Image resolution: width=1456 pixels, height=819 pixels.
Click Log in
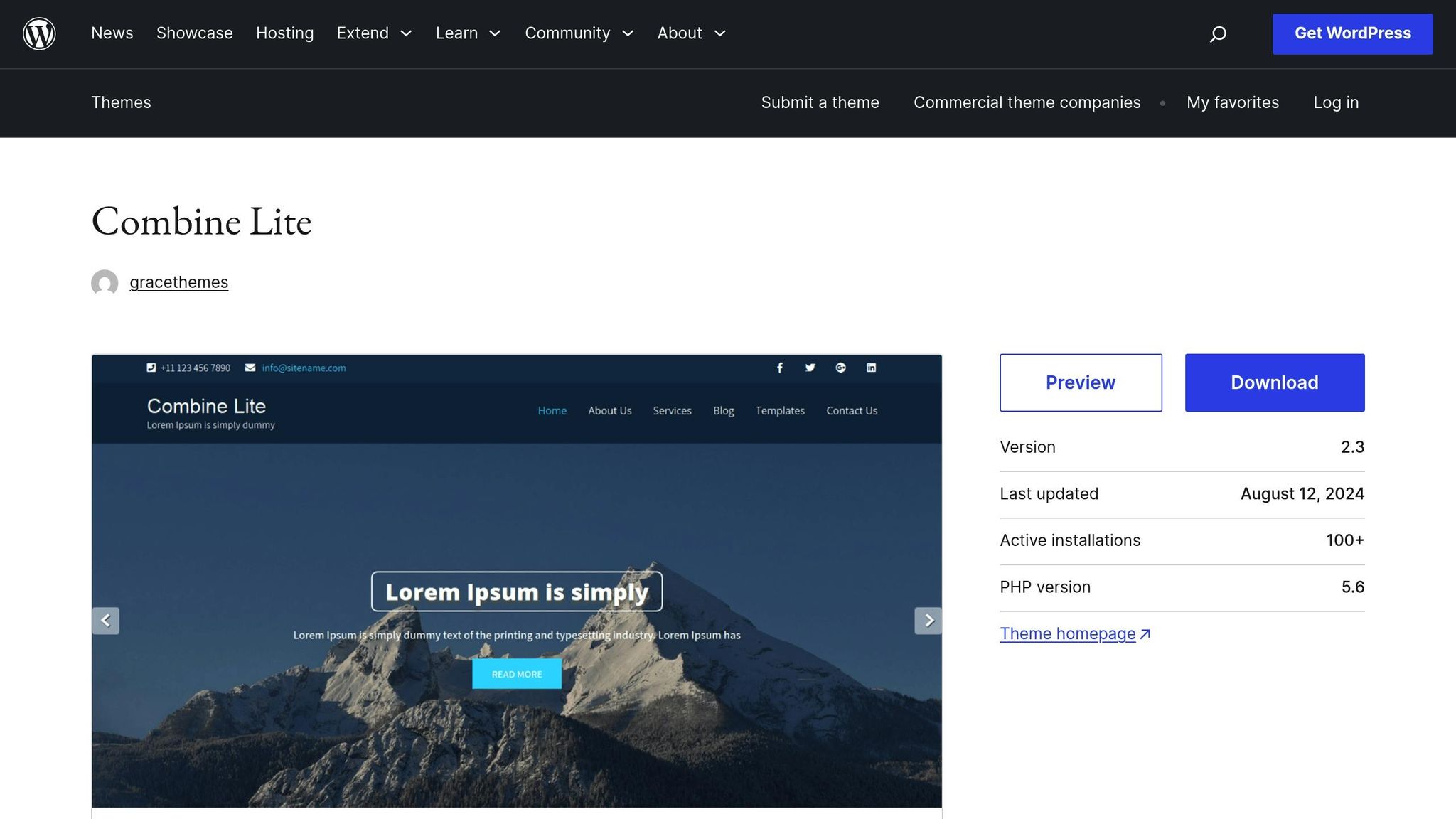click(1336, 102)
